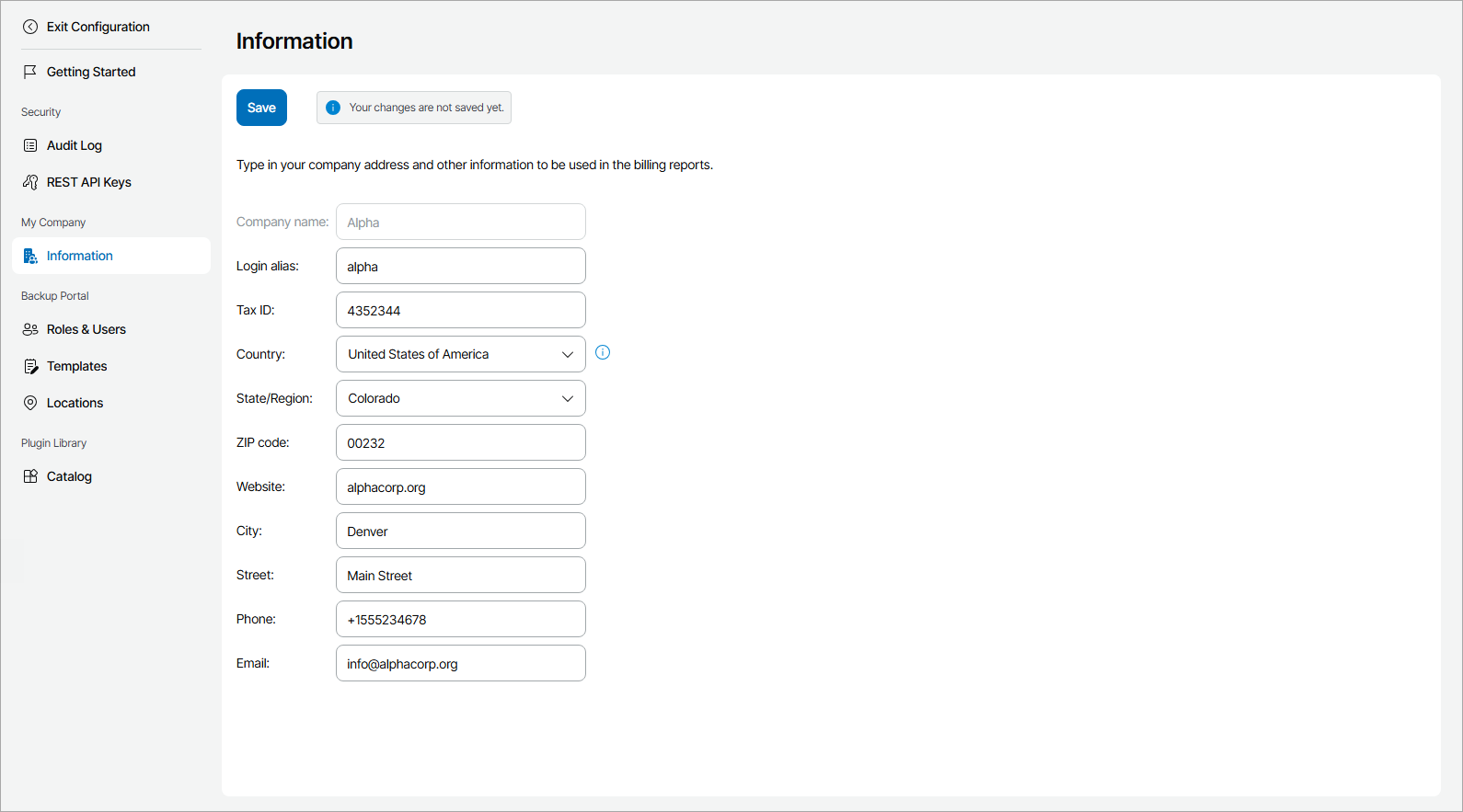
Task: Click the Roles & Users people icon
Action: (30, 329)
